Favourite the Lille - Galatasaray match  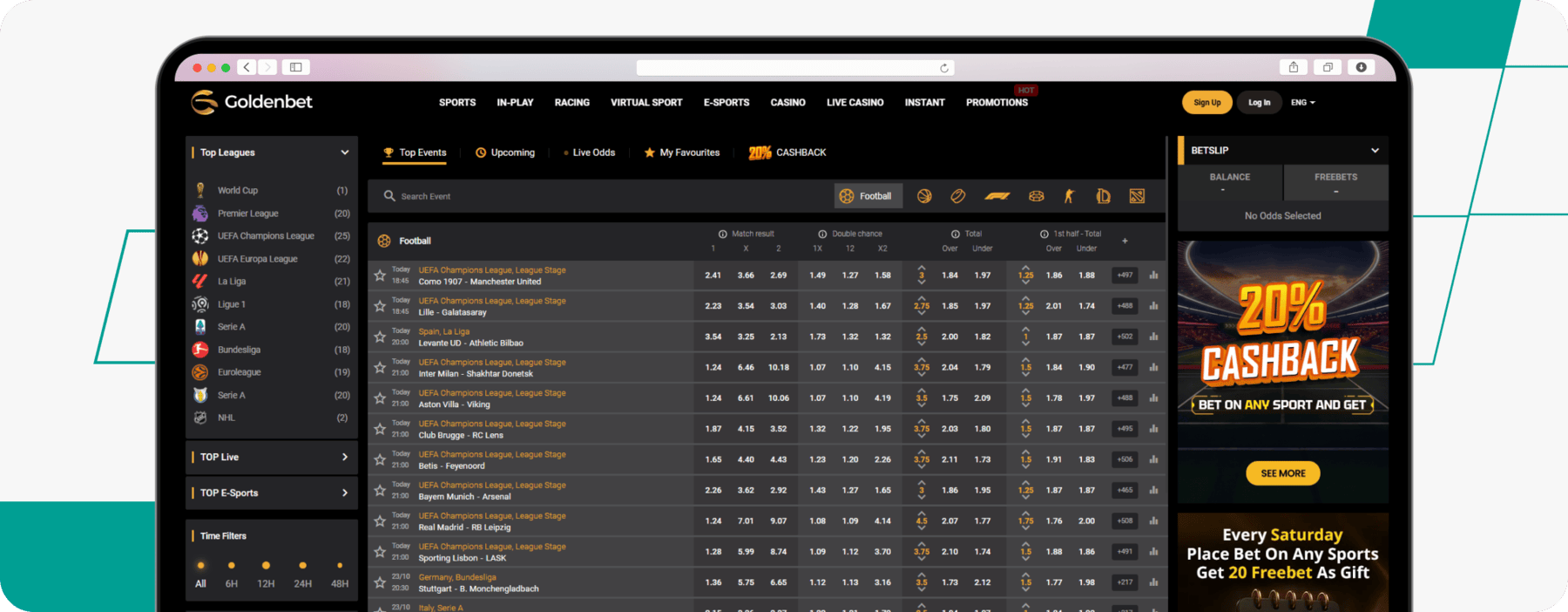tap(380, 306)
